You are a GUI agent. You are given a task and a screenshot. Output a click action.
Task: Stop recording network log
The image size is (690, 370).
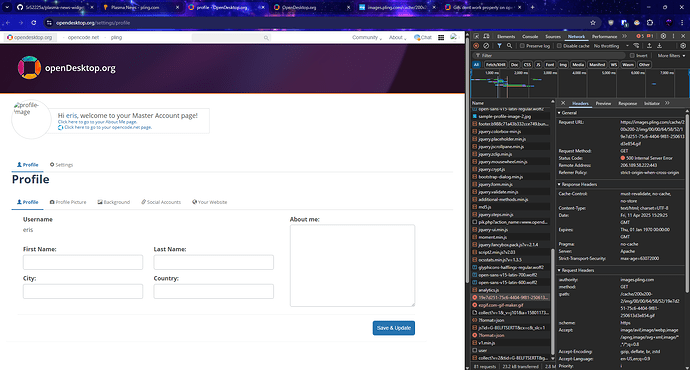(x=476, y=46)
